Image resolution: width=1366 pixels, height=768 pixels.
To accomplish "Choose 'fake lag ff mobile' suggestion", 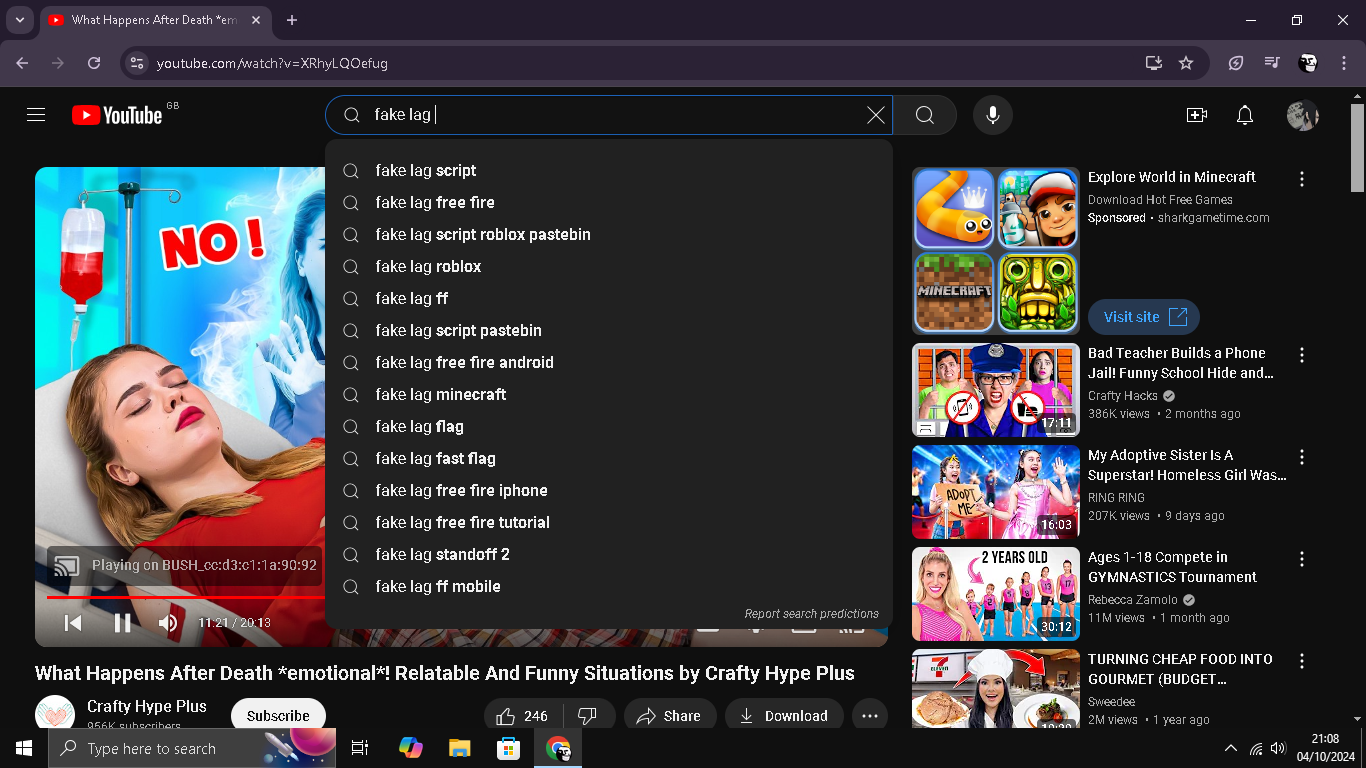I will click(609, 587).
